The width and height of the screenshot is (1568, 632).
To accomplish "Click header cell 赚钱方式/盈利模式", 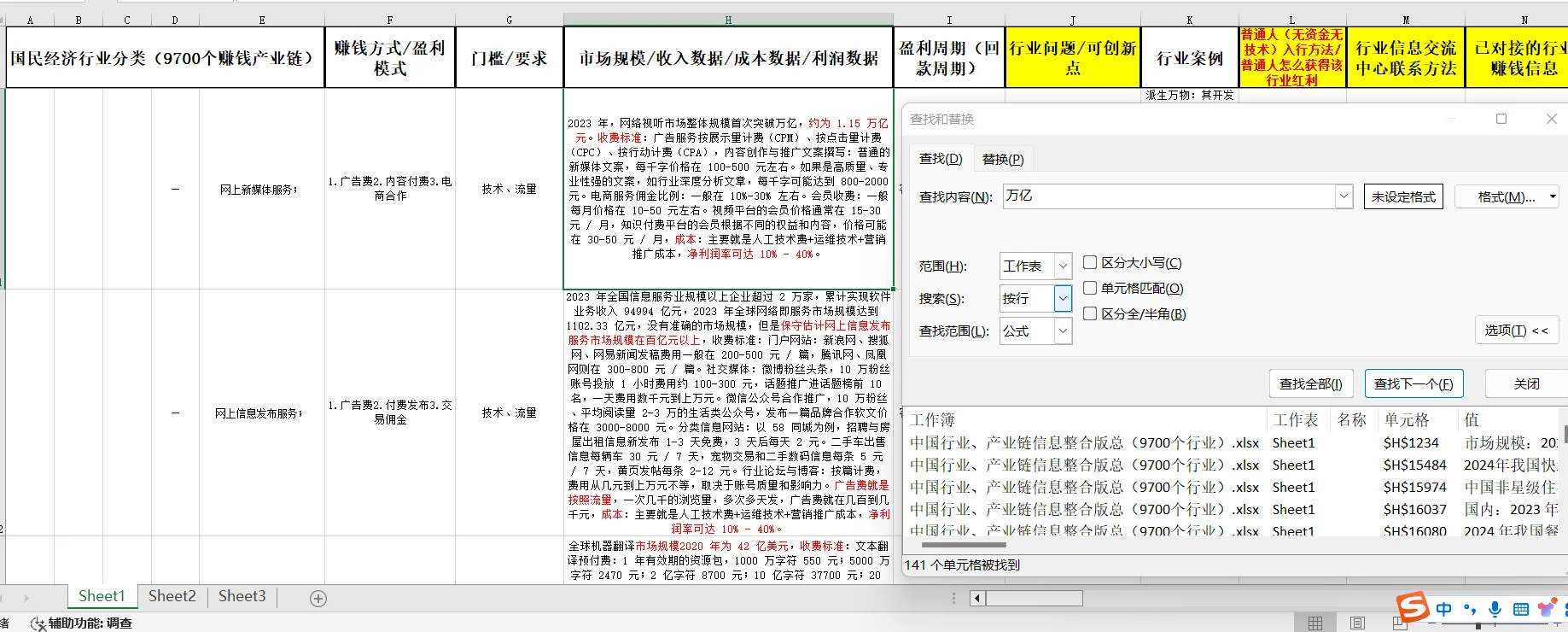I will click(x=390, y=57).
